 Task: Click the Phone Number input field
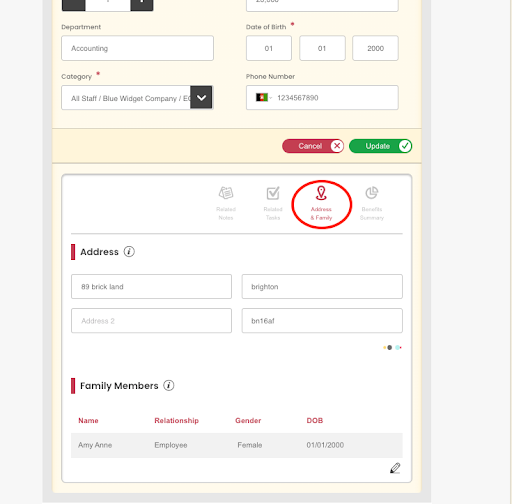(x=322, y=98)
